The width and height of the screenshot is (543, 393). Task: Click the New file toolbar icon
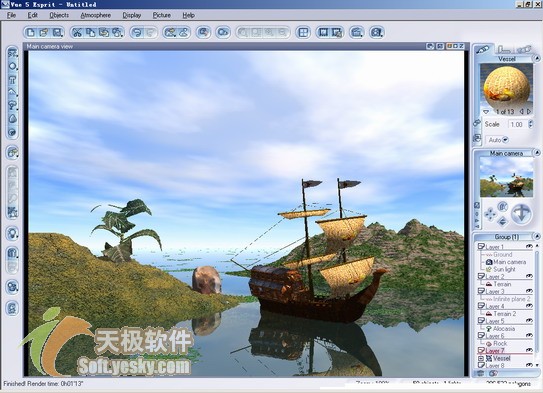click(31, 33)
